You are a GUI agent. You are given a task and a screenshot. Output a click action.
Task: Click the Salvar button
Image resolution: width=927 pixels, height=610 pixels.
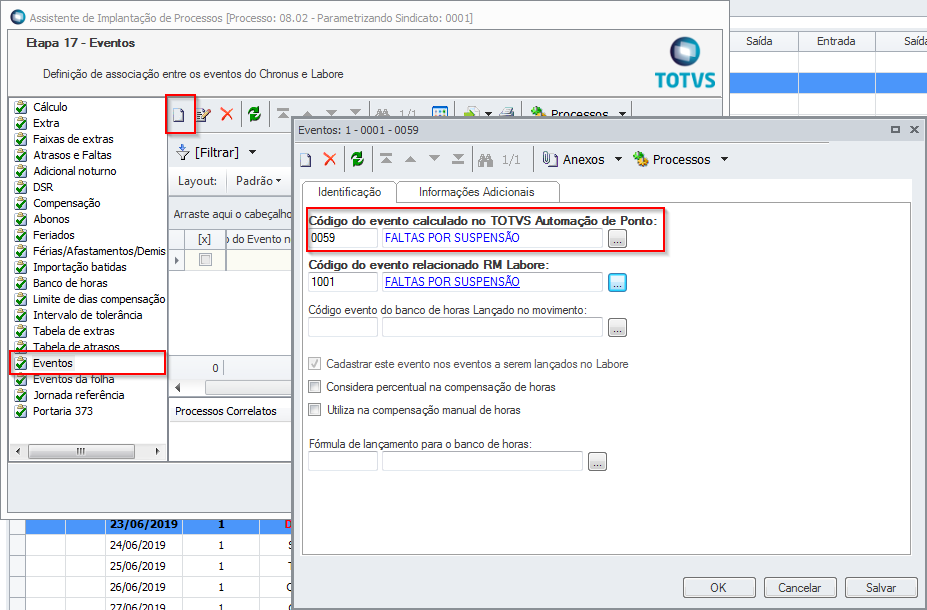tap(881, 588)
